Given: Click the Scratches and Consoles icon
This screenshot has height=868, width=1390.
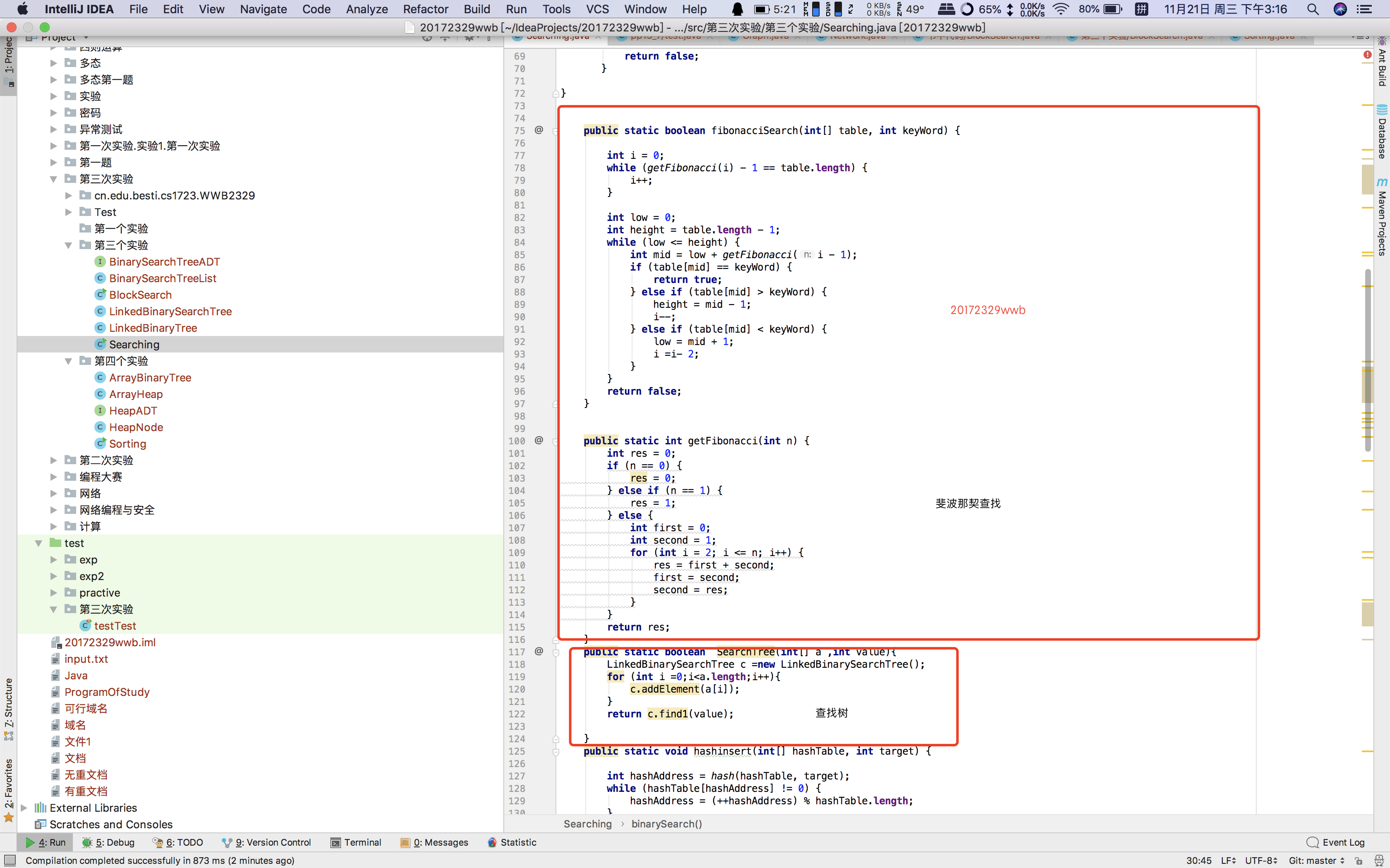Looking at the screenshot, I should (x=40, y=825).
